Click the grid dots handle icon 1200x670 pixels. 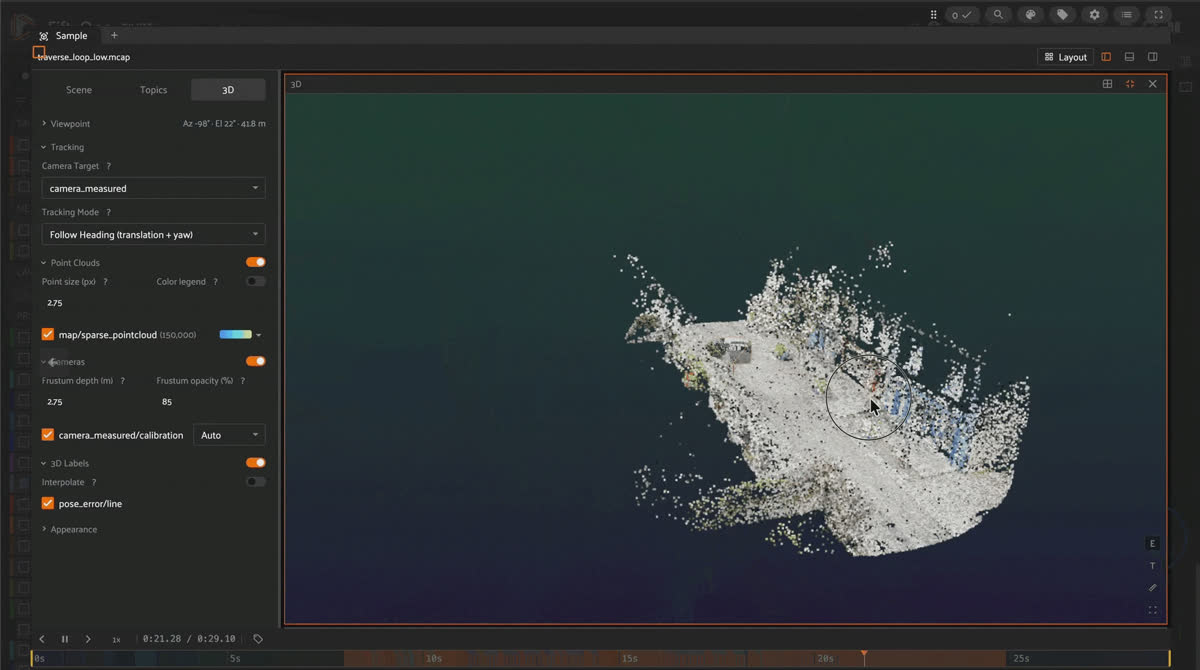(x=933, y=15)
